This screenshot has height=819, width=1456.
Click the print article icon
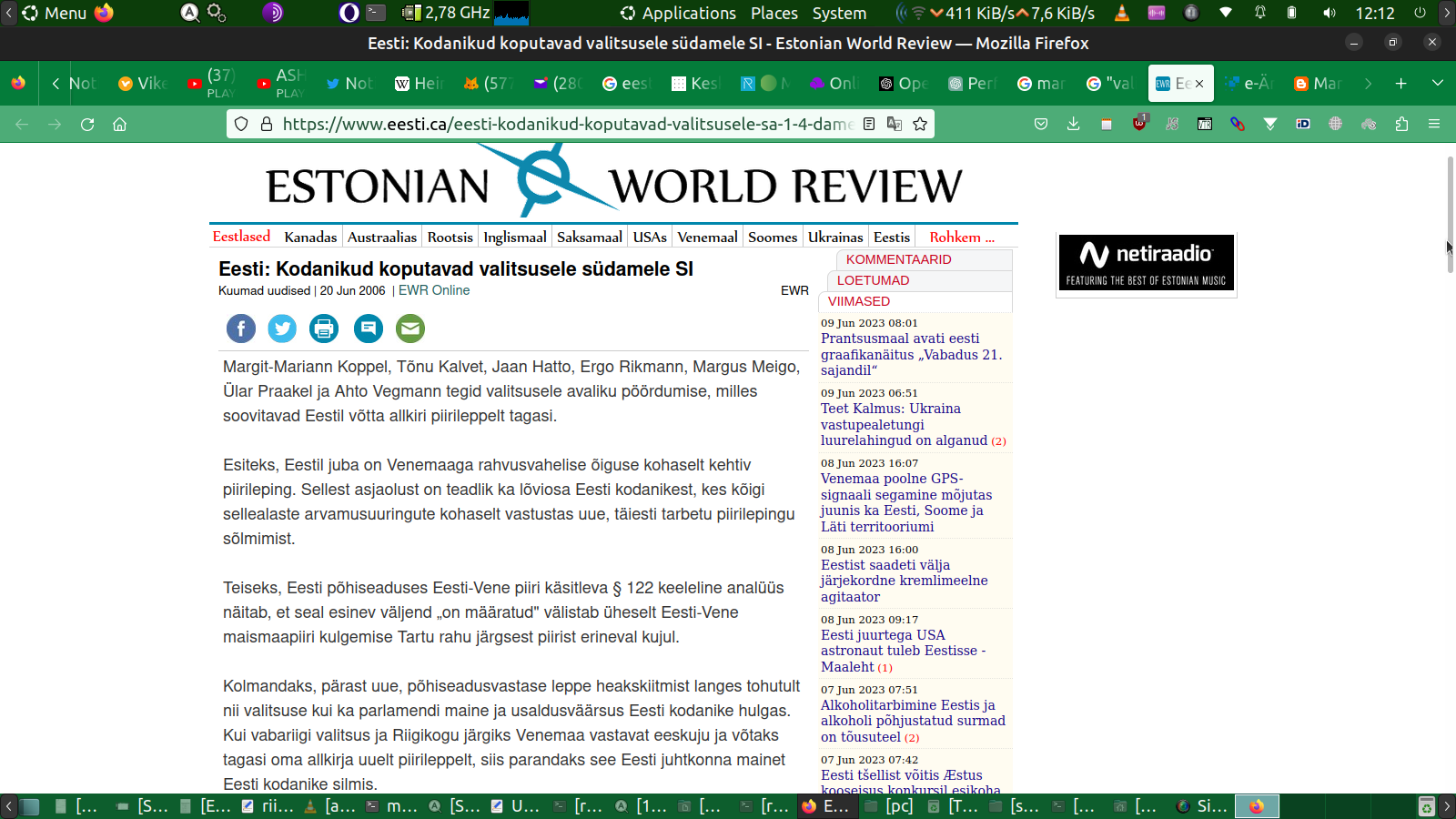tap(324, 329)
